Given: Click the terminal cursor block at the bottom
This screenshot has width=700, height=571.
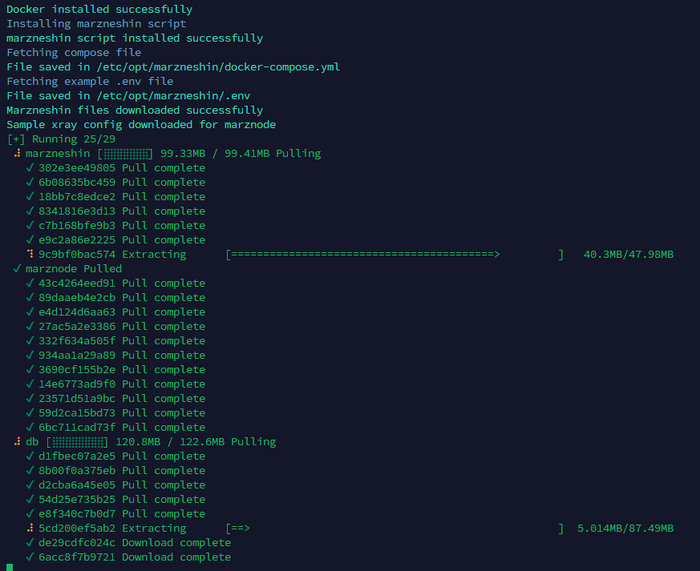Looking at the screenshot, I should point(9,567).
